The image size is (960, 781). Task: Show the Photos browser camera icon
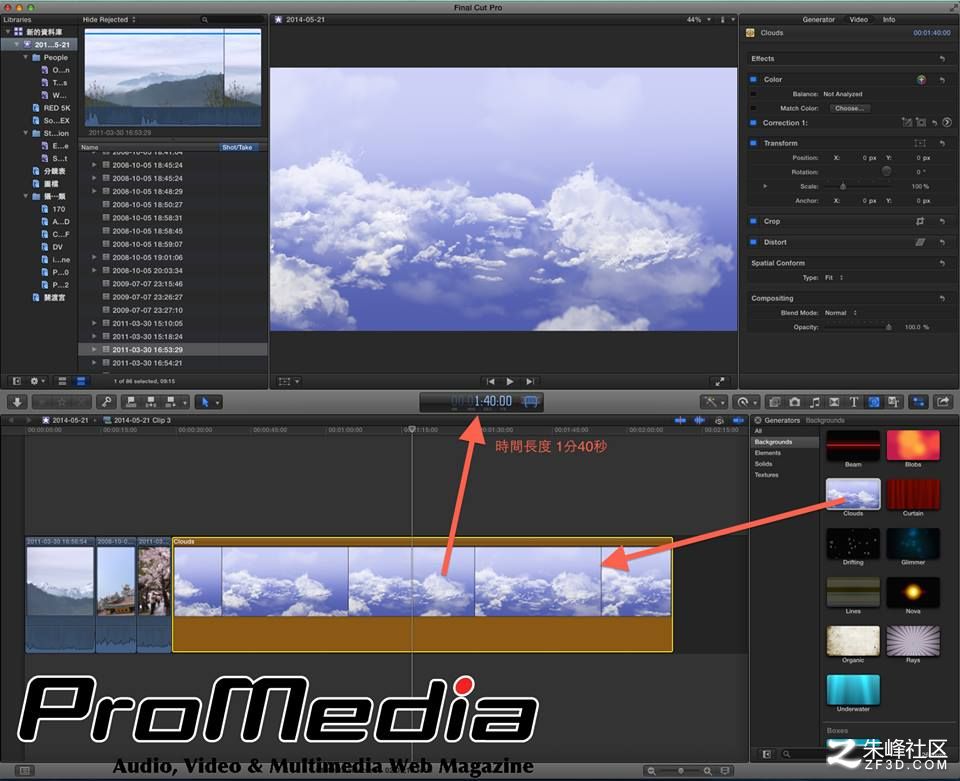[795, 402]
